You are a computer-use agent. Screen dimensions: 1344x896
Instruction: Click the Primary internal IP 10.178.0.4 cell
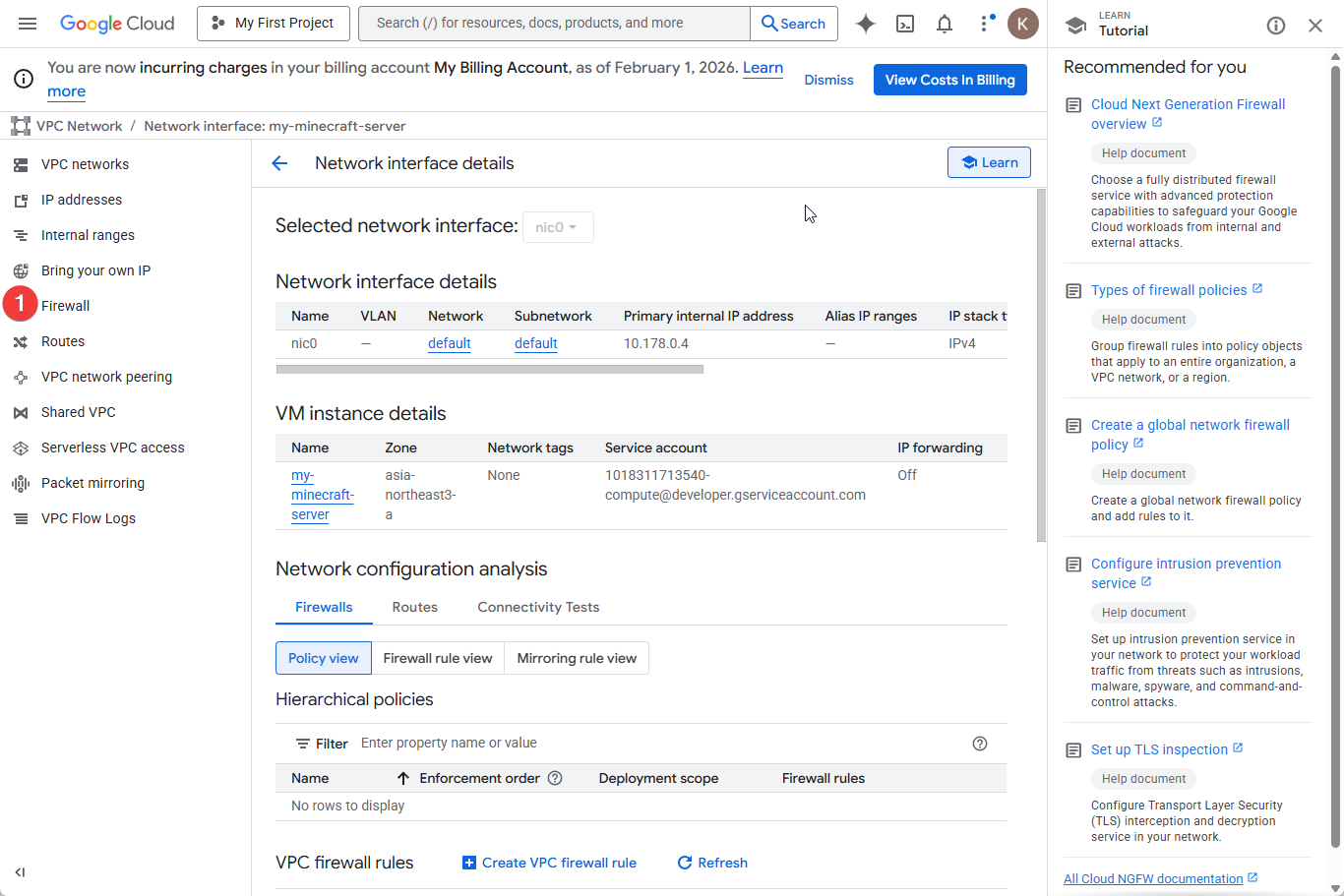656,343
